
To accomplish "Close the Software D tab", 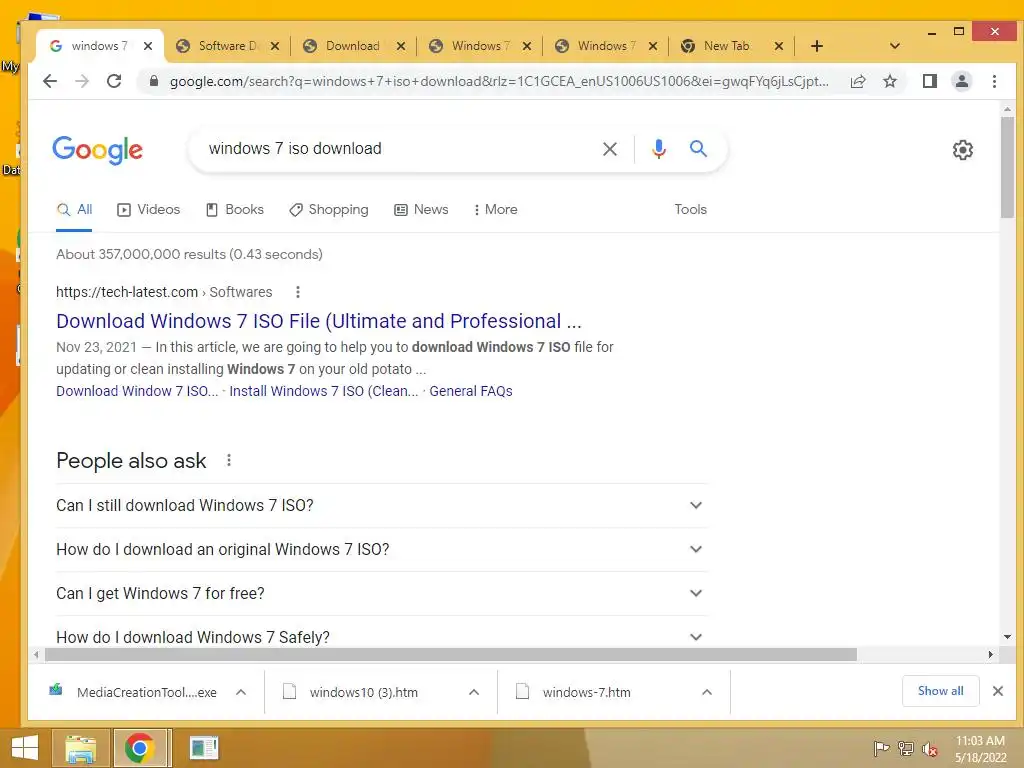I will [x=275, y=46].
